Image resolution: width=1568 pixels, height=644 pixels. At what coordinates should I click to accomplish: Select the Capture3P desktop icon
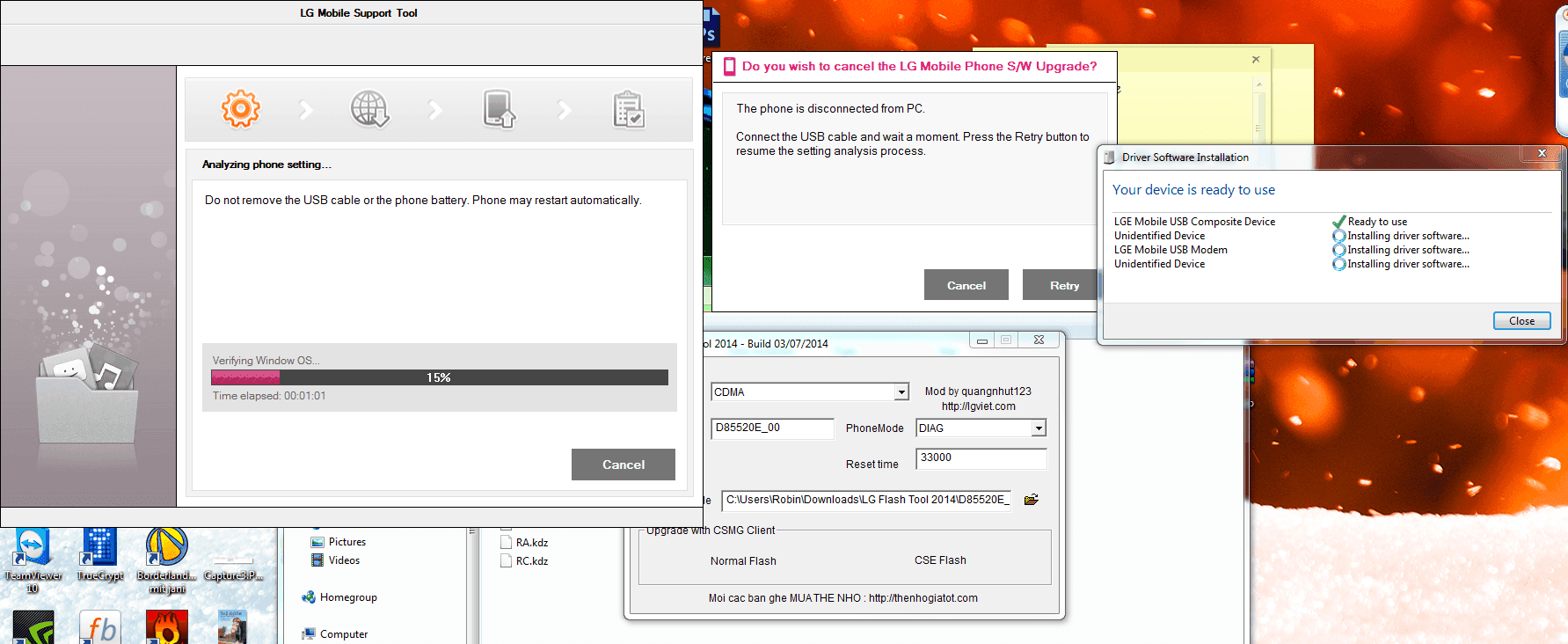coord(234,567)
